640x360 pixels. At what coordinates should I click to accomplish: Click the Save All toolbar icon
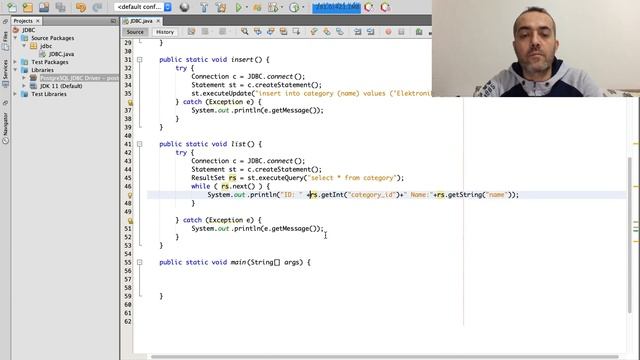(60, 7)
